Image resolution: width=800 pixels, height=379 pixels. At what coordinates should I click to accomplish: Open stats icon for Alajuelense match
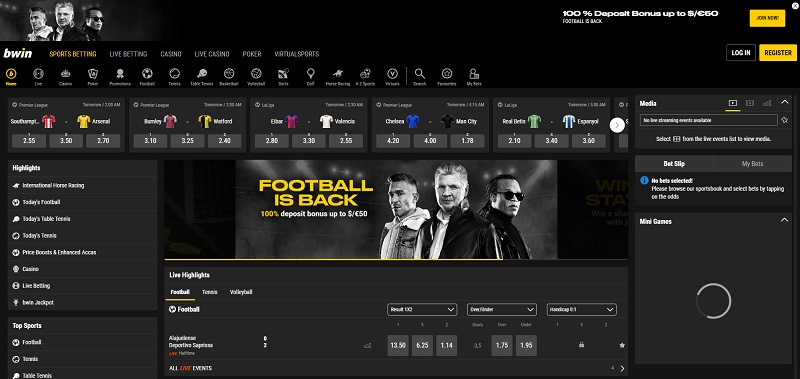tap(367, 345)
